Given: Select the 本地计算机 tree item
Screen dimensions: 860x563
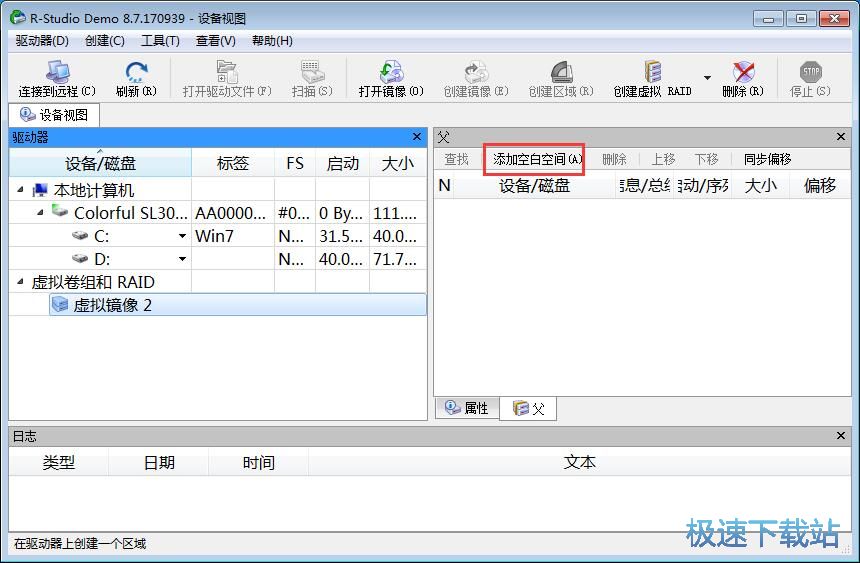Looking at the screenshot, I should point(94,190).
